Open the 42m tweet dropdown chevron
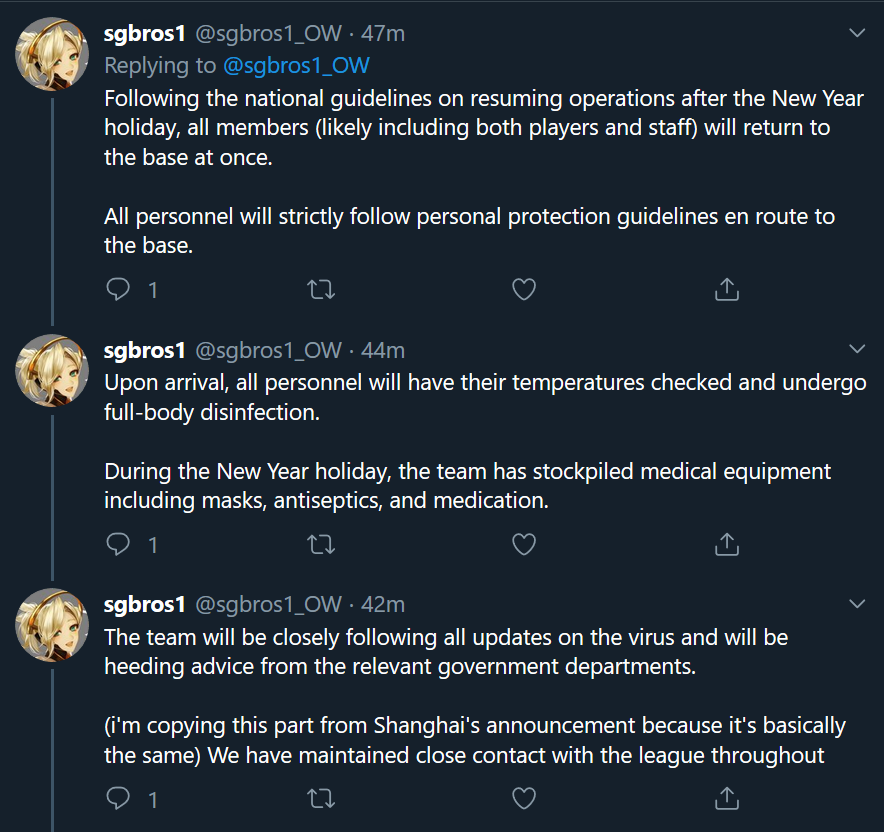Screen dimensions: 884x832 (x=857, y=603)
